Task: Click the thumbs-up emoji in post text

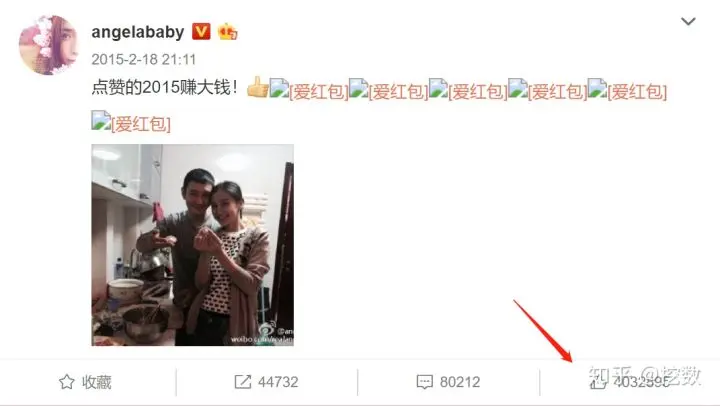Action: point(257,87)
